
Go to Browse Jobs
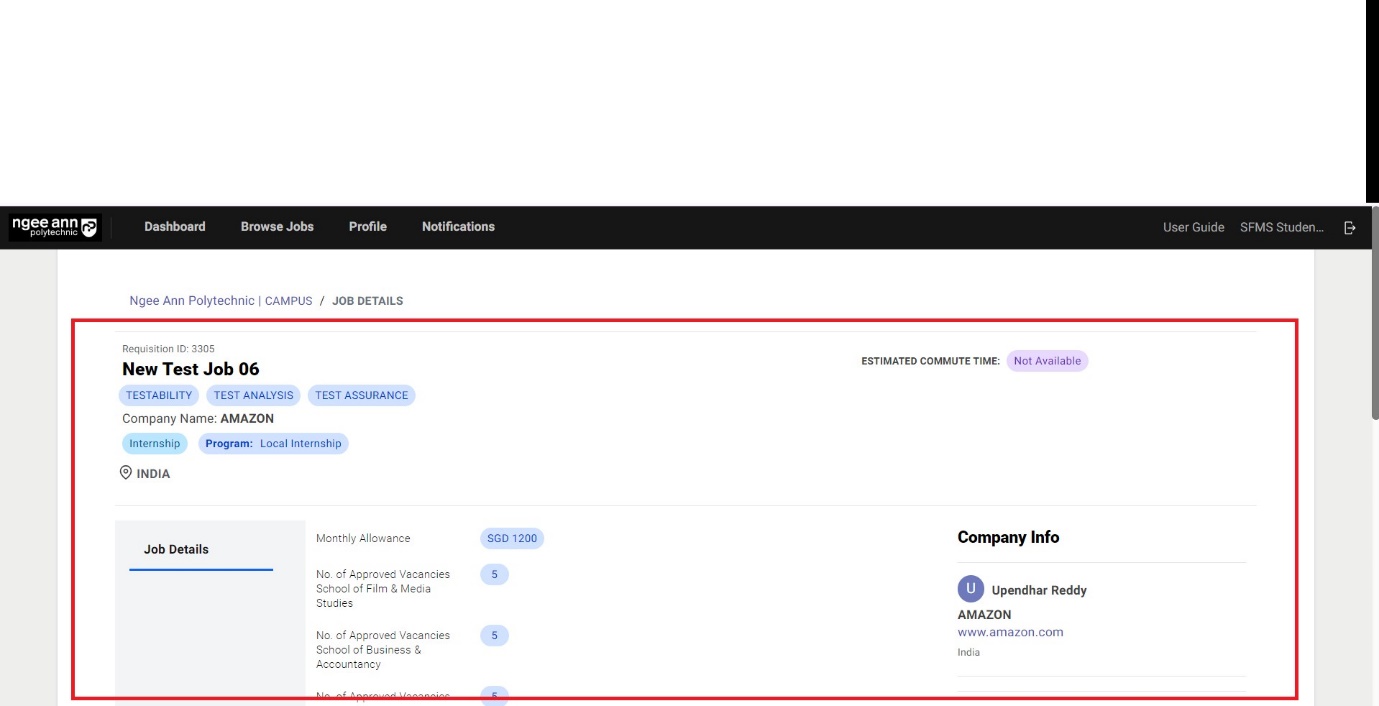tap(277, 227)
